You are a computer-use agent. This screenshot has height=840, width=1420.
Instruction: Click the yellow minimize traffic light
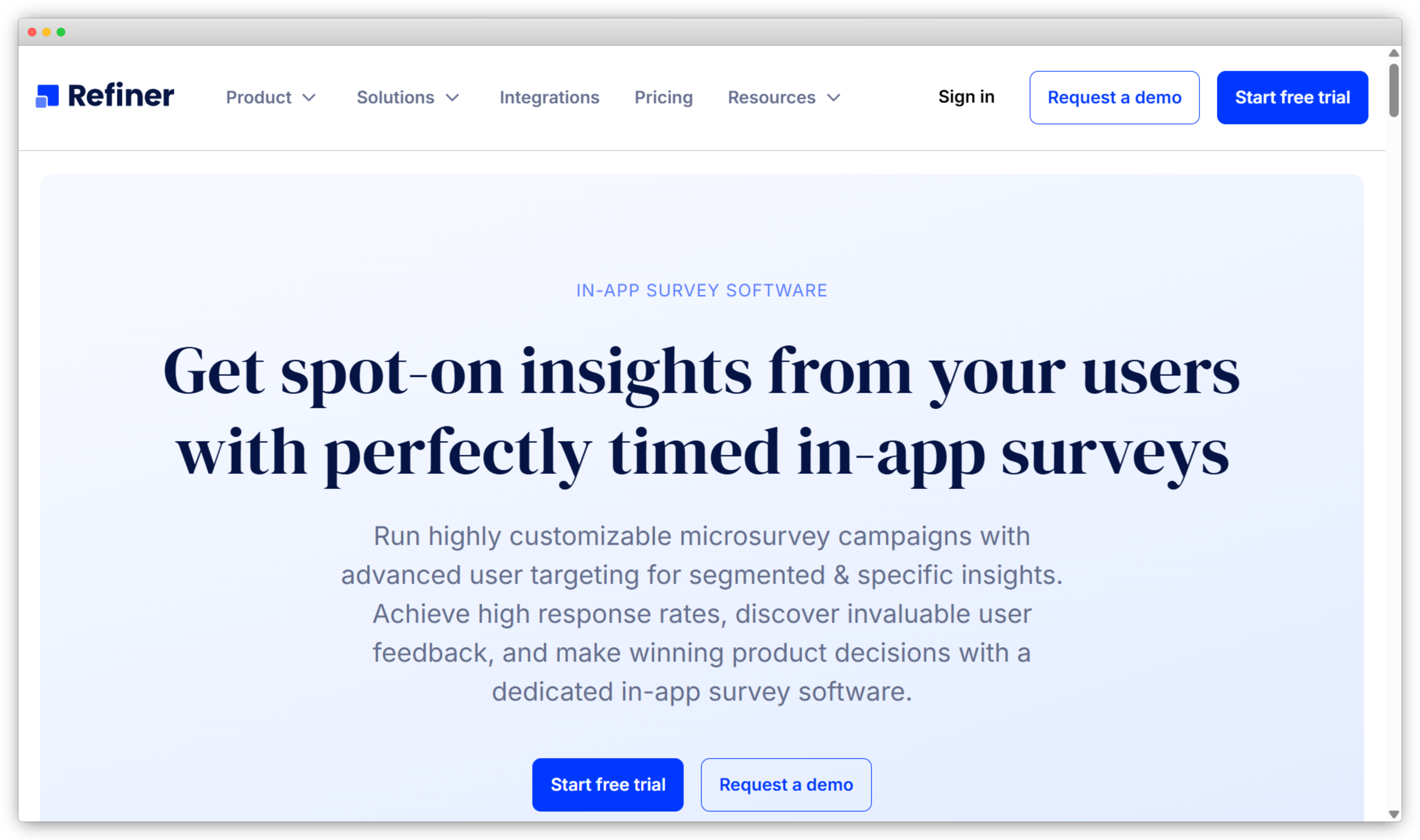pos(46,32)
